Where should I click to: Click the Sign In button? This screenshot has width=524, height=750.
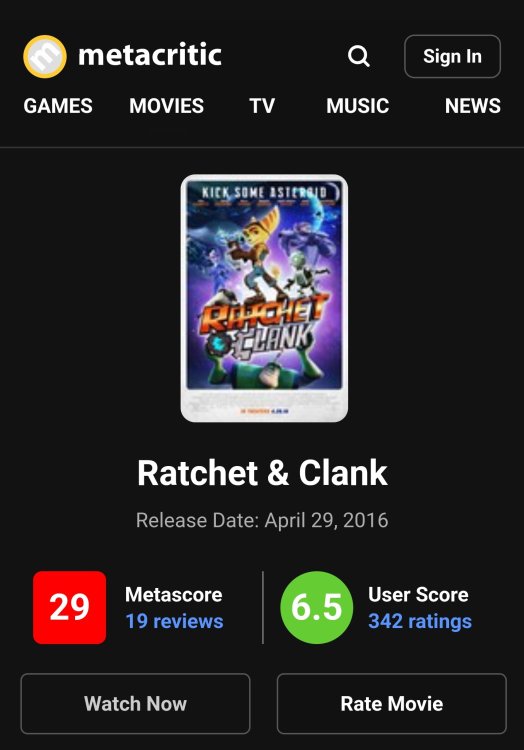(x=452, y=56)
